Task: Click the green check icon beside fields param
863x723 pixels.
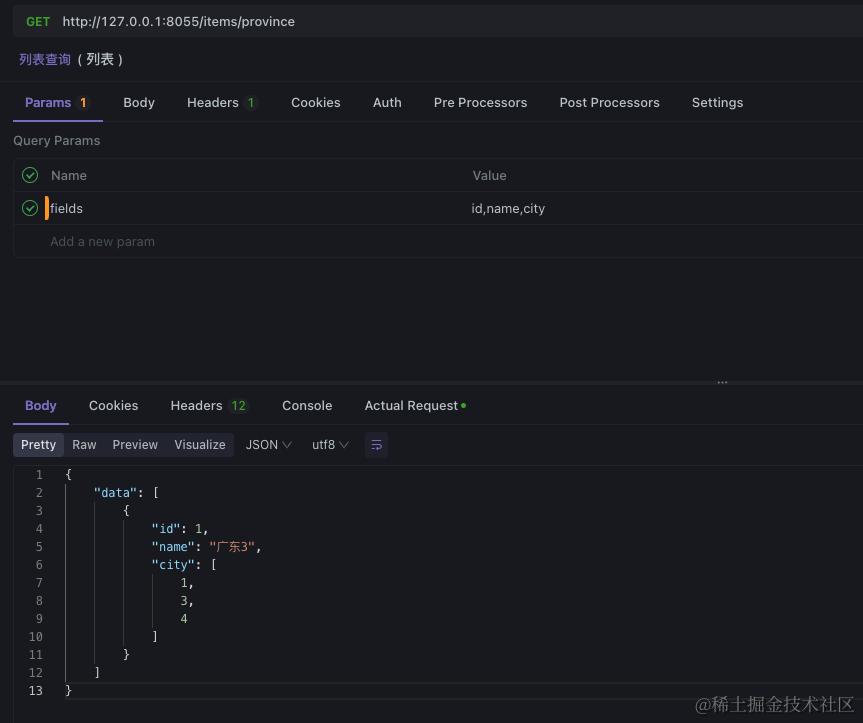Action: point(29,208)
